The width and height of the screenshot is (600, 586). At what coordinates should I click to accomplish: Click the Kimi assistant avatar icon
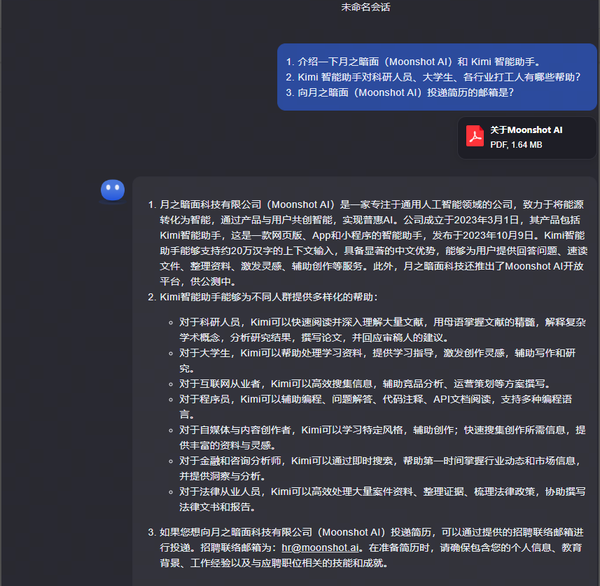(112, 190)
